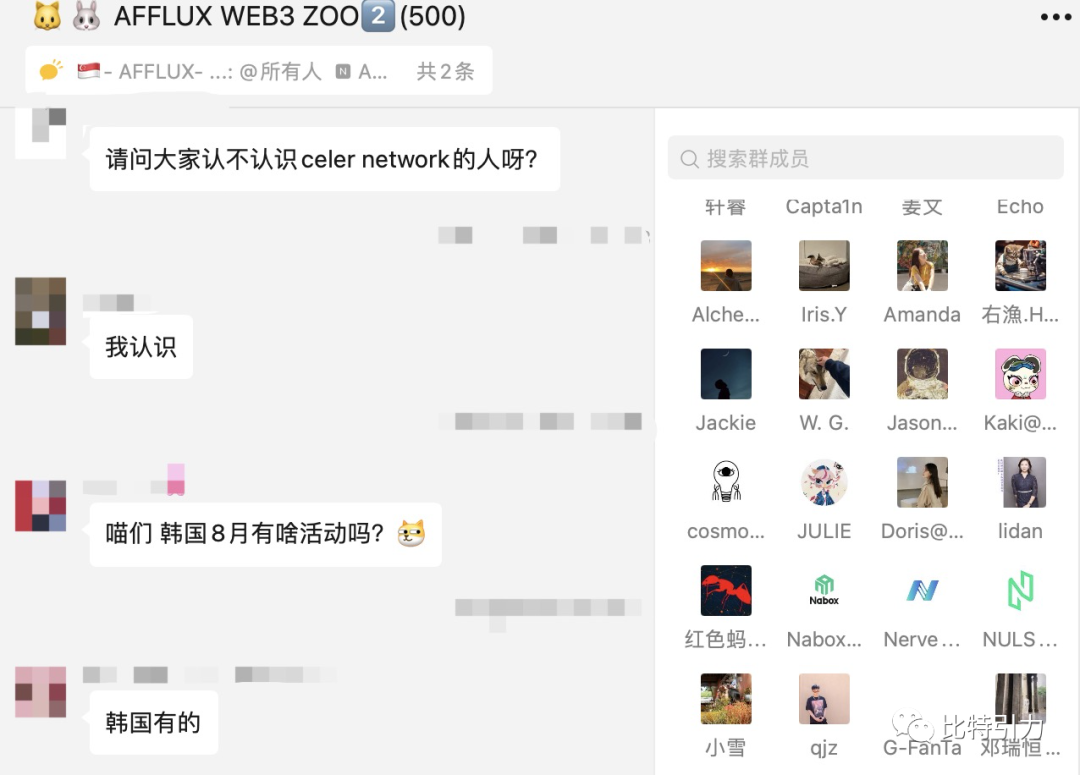
Task: Click the cosmo lightbulb eye icon
Action: coord(726,482)
